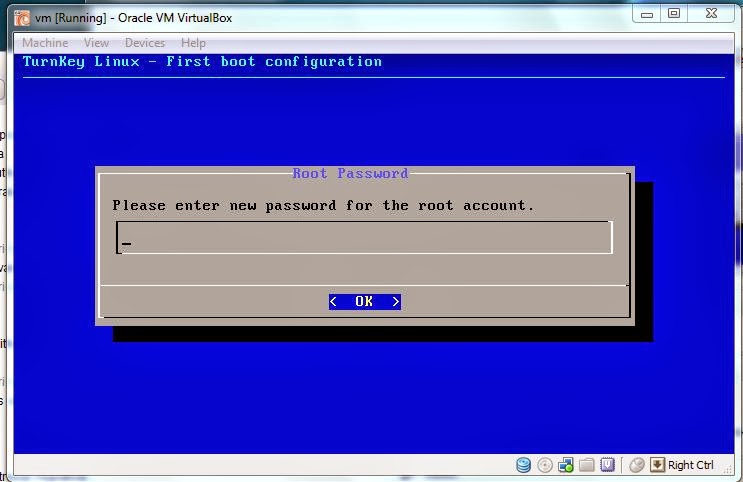Open the network adapter status icon
Image resolution: width=743 pixels, height=482 pixels.
point(565,465)
